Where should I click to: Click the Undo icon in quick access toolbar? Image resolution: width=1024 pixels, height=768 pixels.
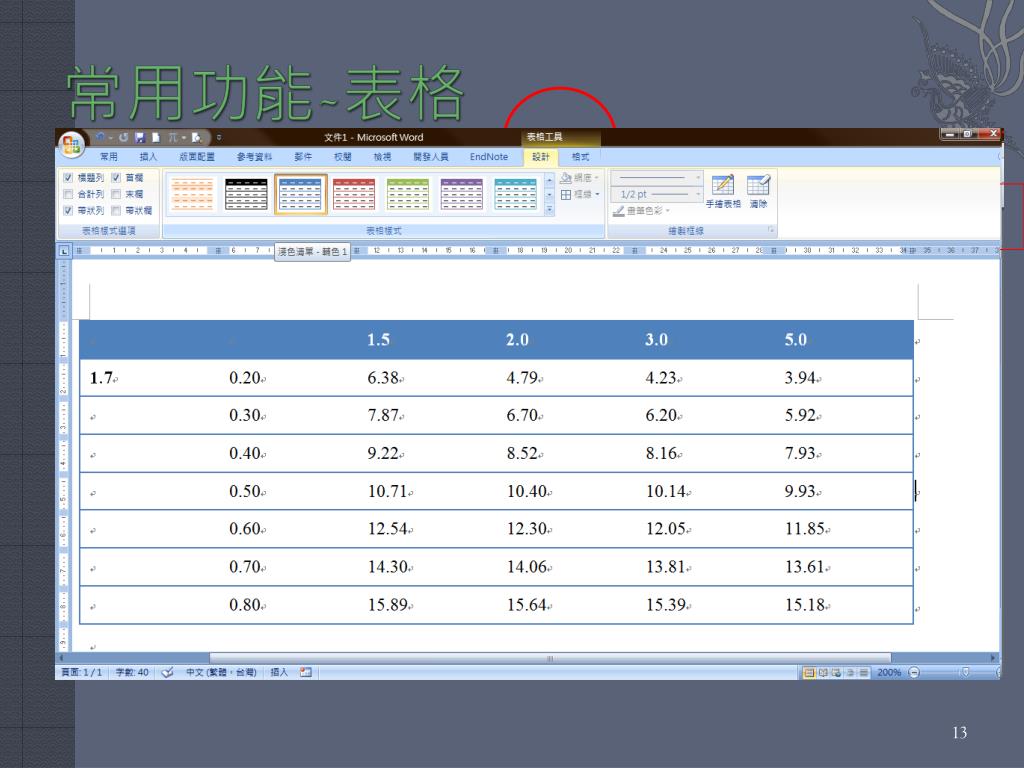point(101,137)
